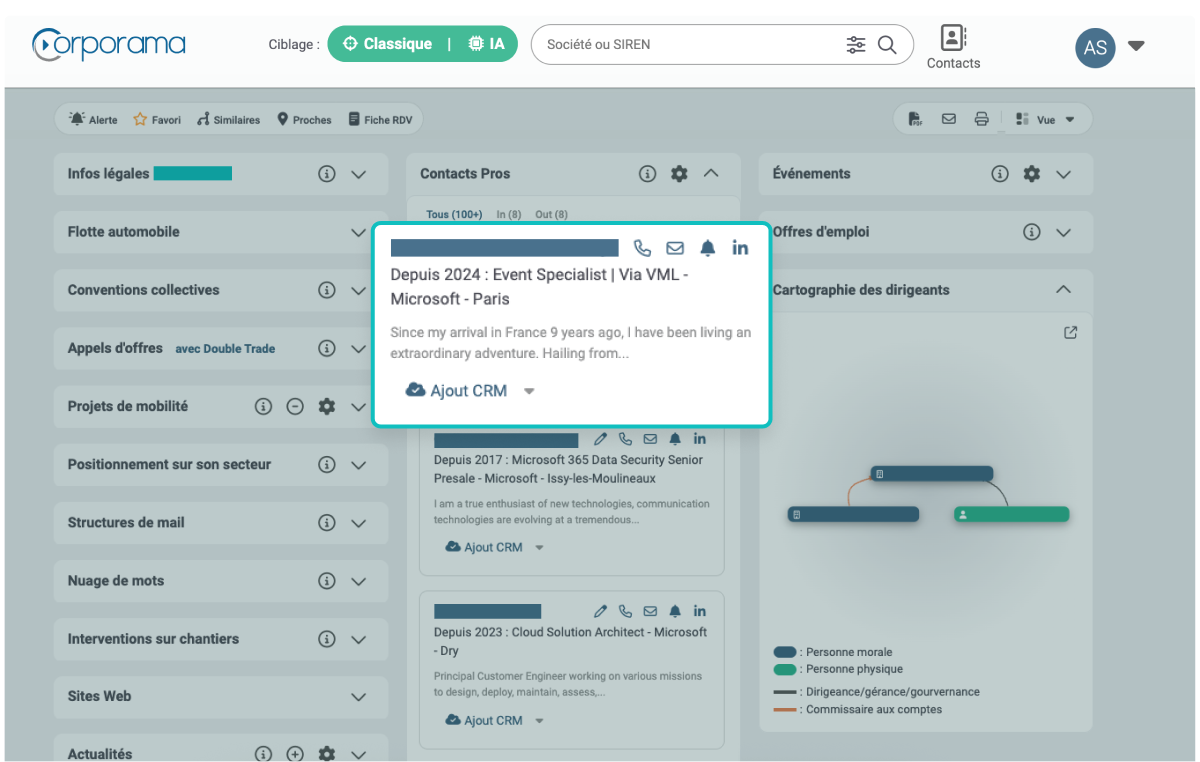
Task: Call the Event Specialist contact
Action: [x=643, y=248]
